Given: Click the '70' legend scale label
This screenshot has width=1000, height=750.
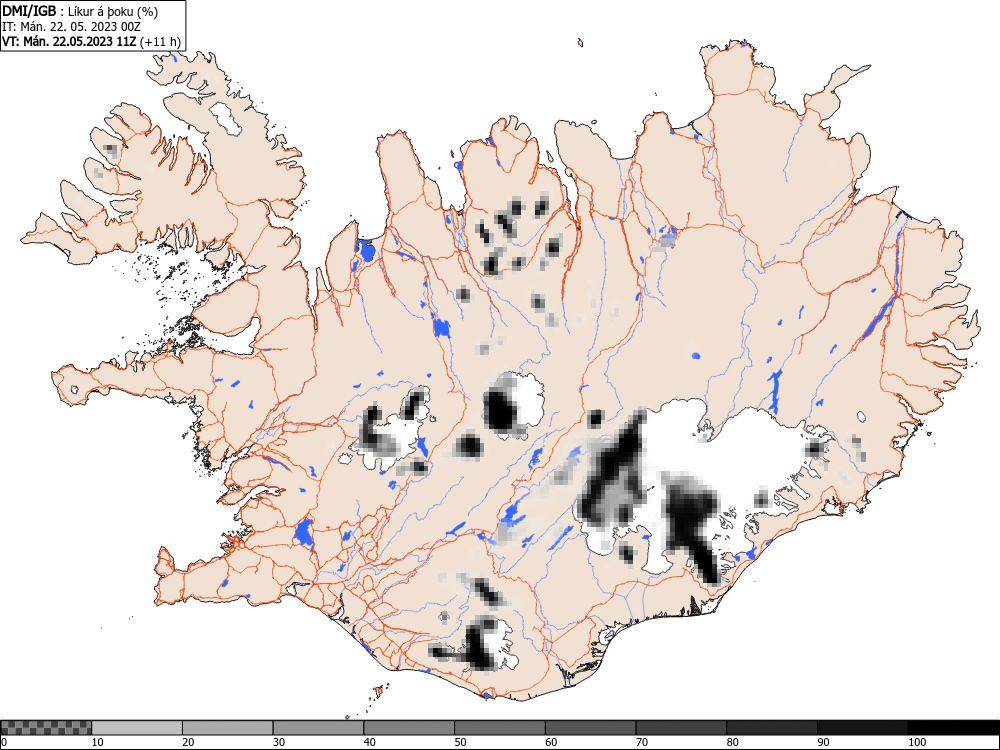Looking at the screenshot, I should pos(642,742).
